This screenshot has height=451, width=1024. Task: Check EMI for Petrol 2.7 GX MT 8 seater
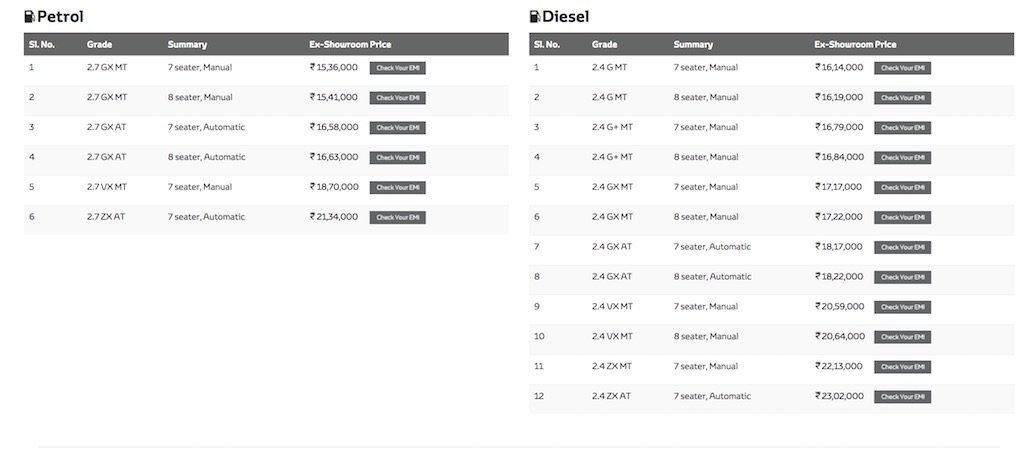397,98
